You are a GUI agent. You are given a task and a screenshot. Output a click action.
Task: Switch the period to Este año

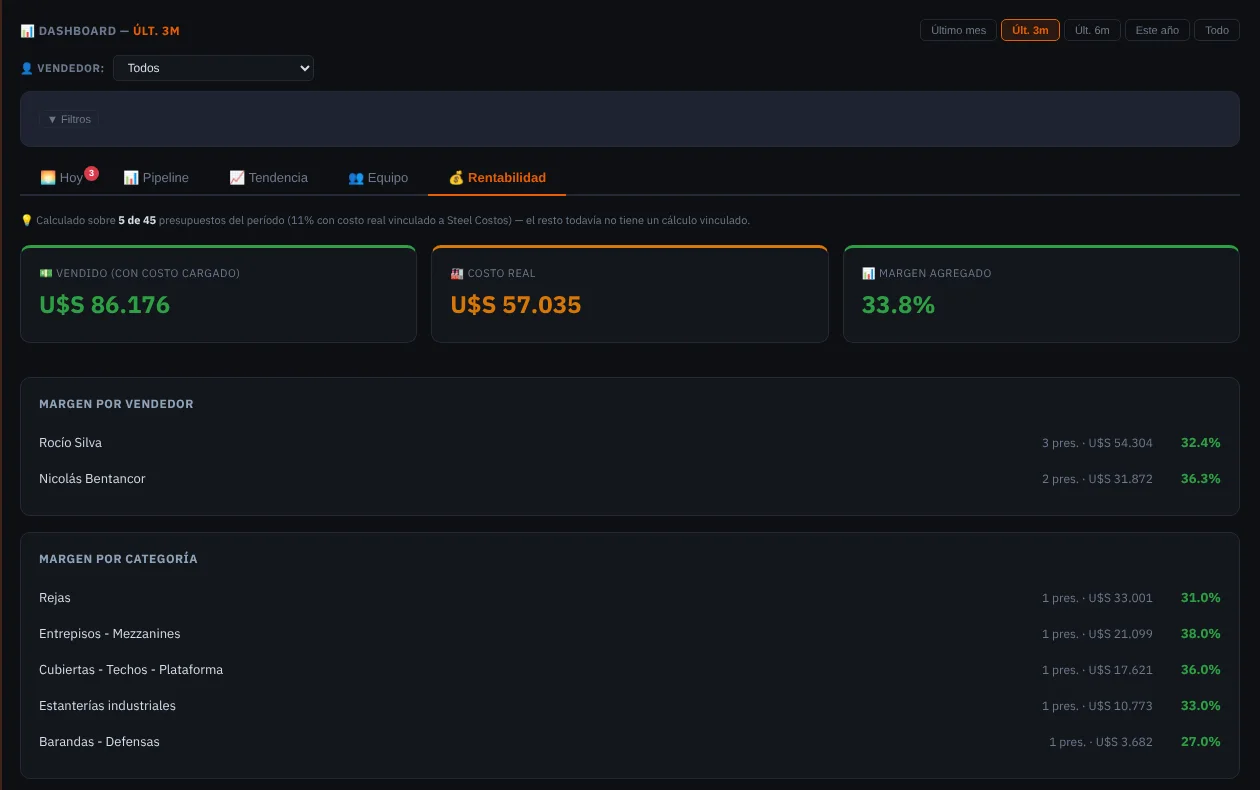[1157, 30]
